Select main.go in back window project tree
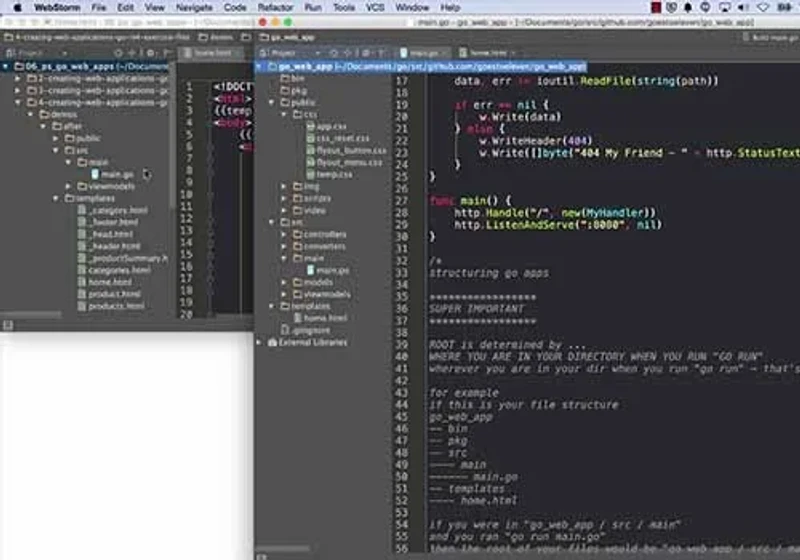Screen dimensions: 800x560 point(112,174)
